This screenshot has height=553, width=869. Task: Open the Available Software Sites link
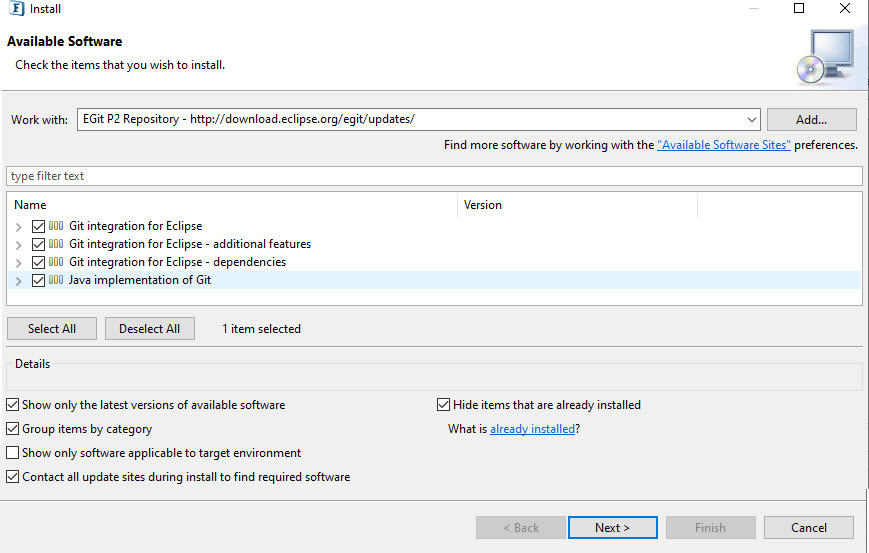724,145
